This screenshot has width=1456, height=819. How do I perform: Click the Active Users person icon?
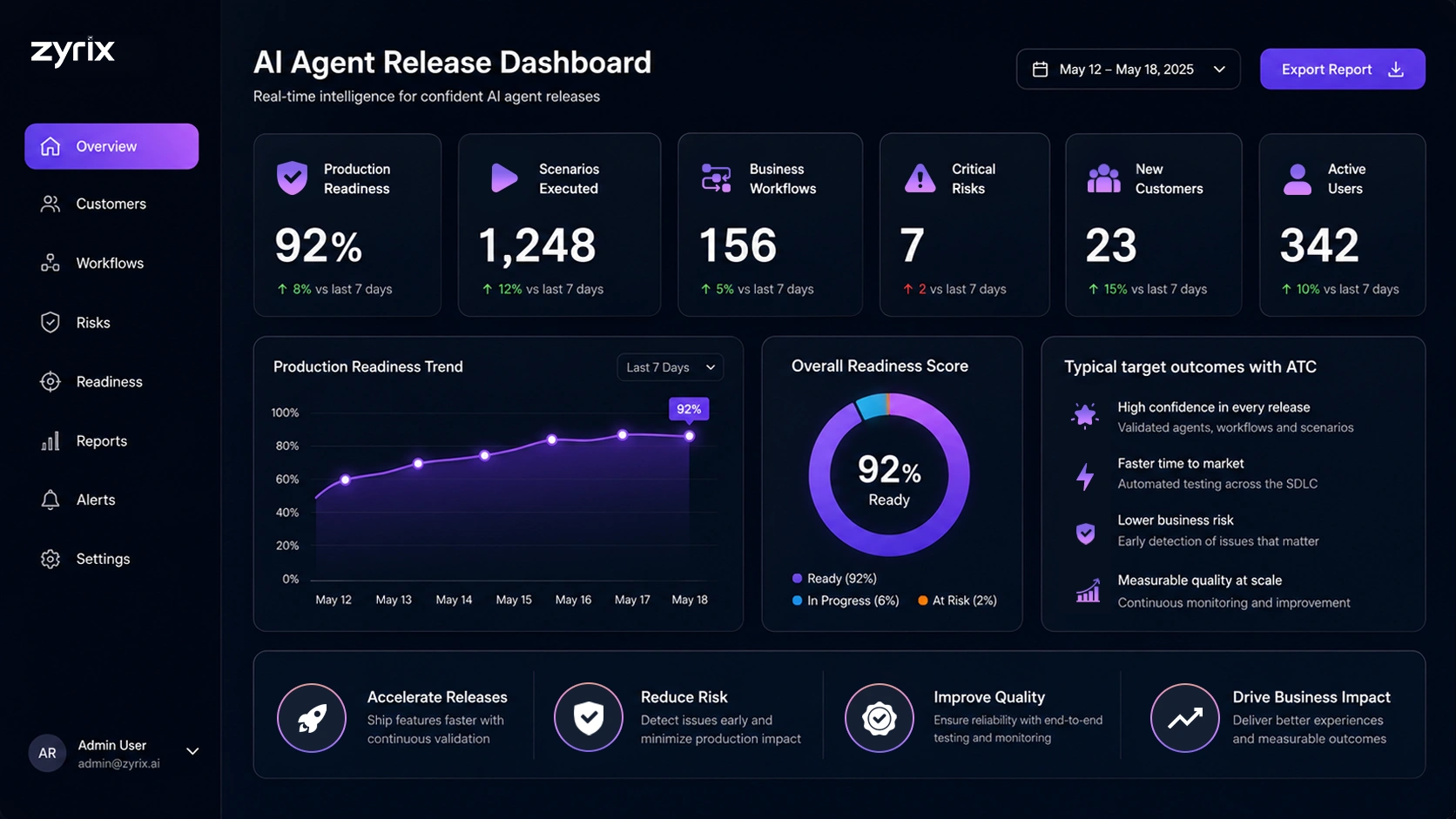(x=1298, y=178)
